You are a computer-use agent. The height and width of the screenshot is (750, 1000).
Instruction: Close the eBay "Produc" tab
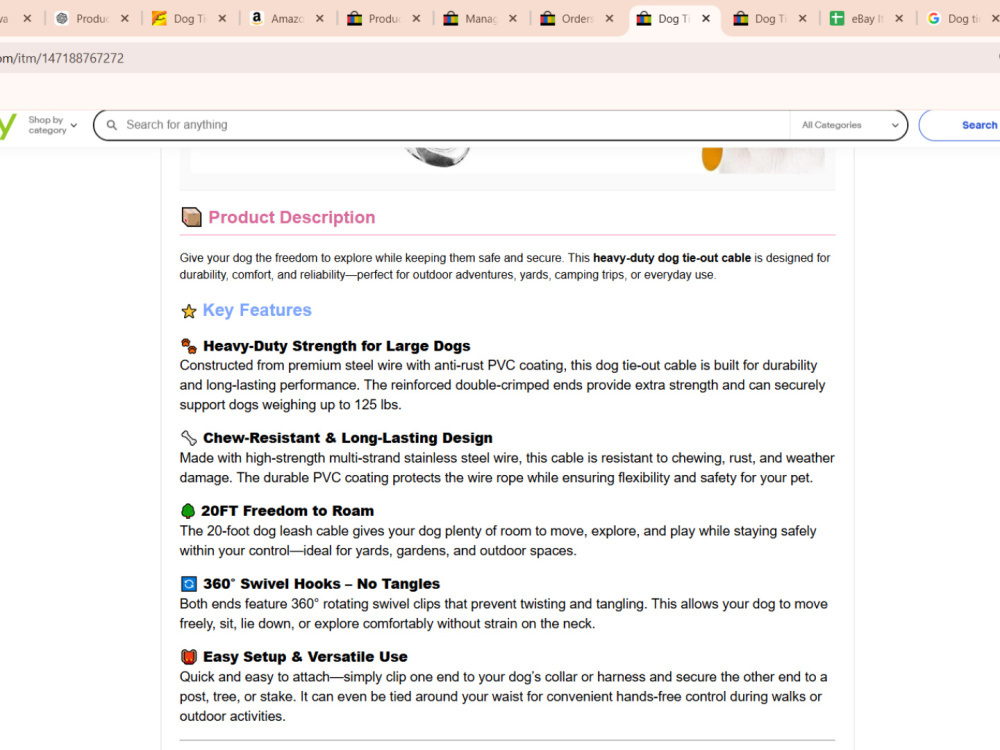point(416,19)
